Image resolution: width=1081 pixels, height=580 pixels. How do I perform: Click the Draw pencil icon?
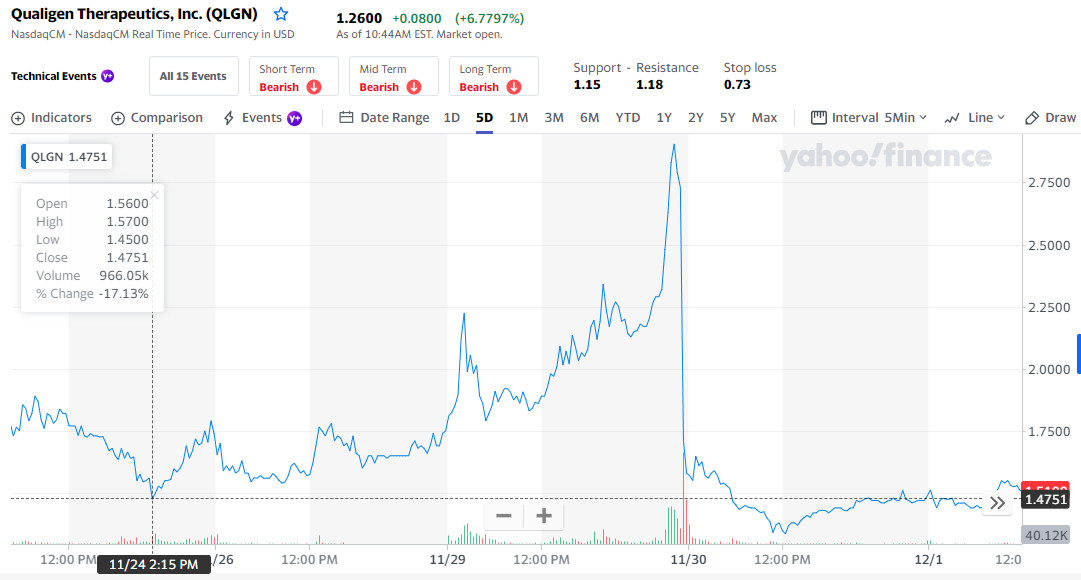[1032, 118]
